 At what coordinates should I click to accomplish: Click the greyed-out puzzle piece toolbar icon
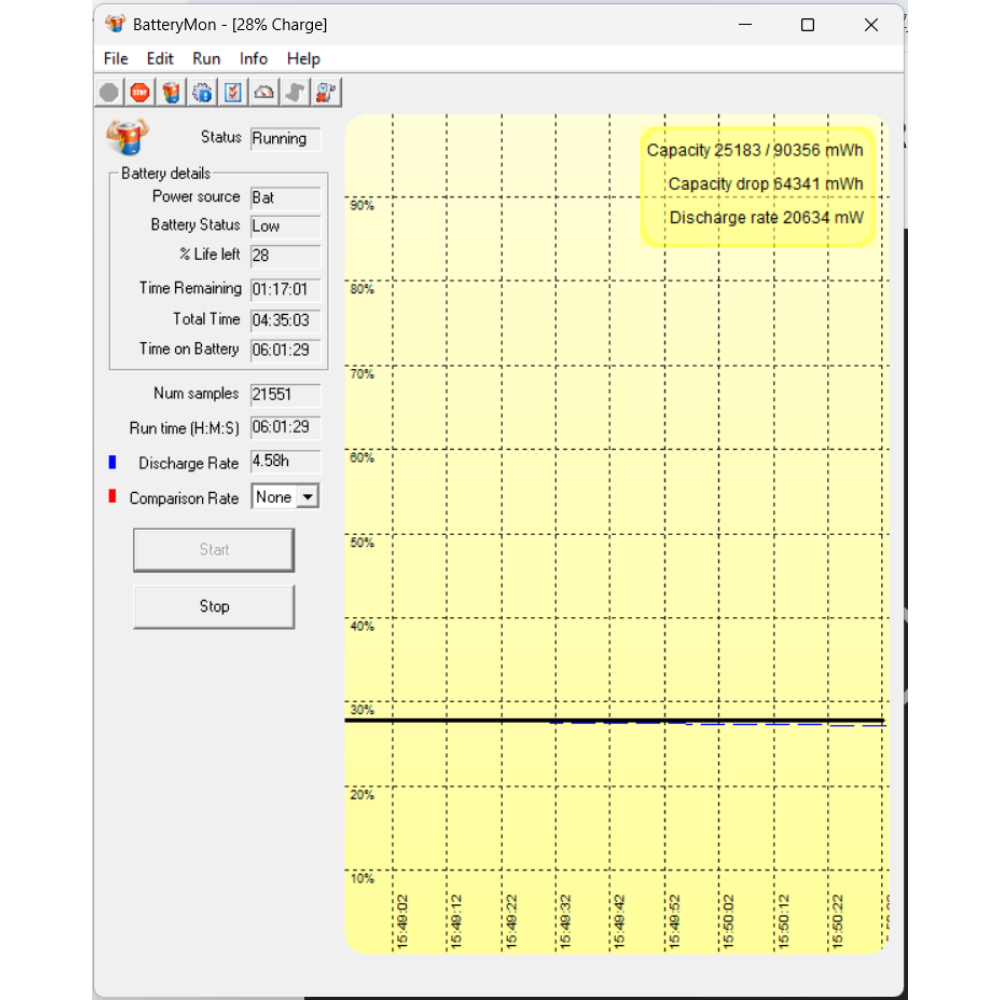(x=295, y=93)
